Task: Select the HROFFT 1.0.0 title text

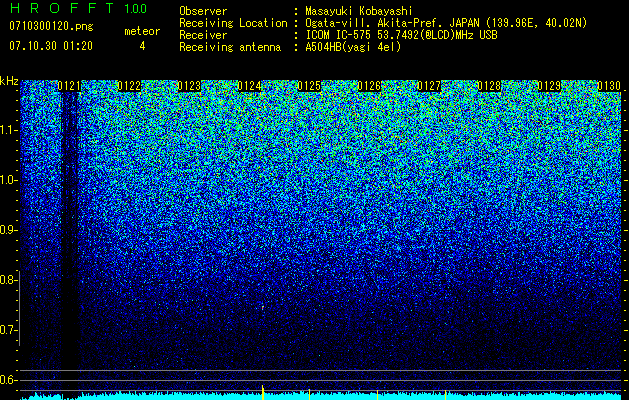Action: [x=78, y=8]
